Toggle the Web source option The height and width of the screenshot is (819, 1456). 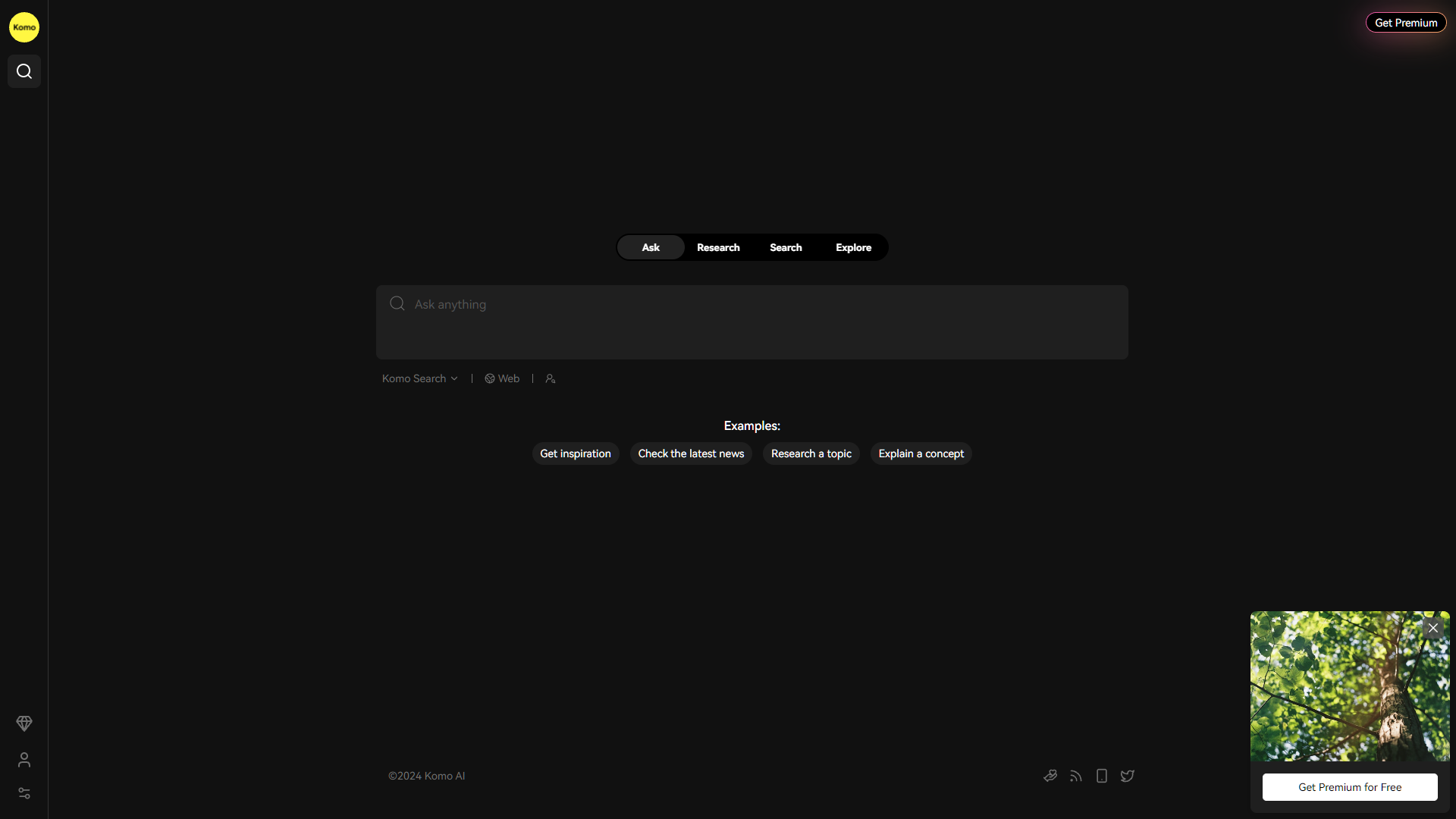(x=501, y=378)
